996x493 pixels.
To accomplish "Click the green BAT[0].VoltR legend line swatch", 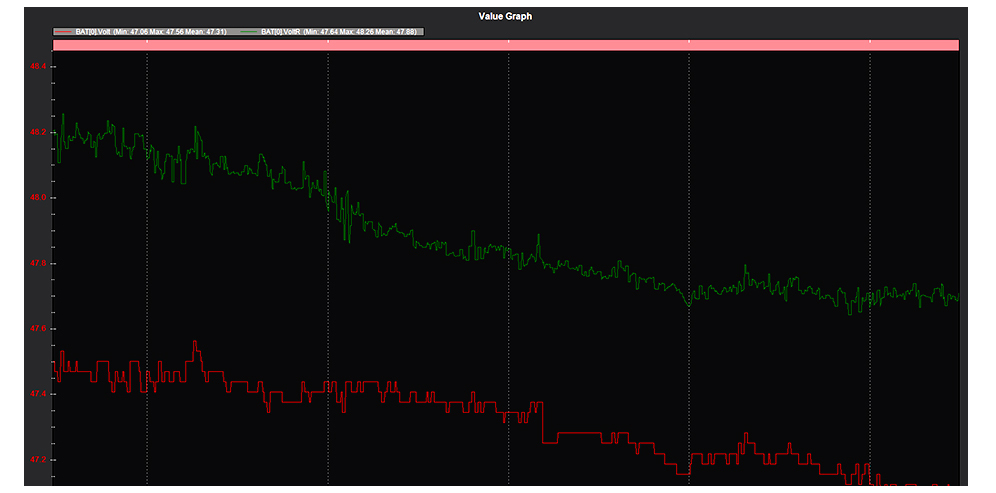I will click(x=248, y=32).
